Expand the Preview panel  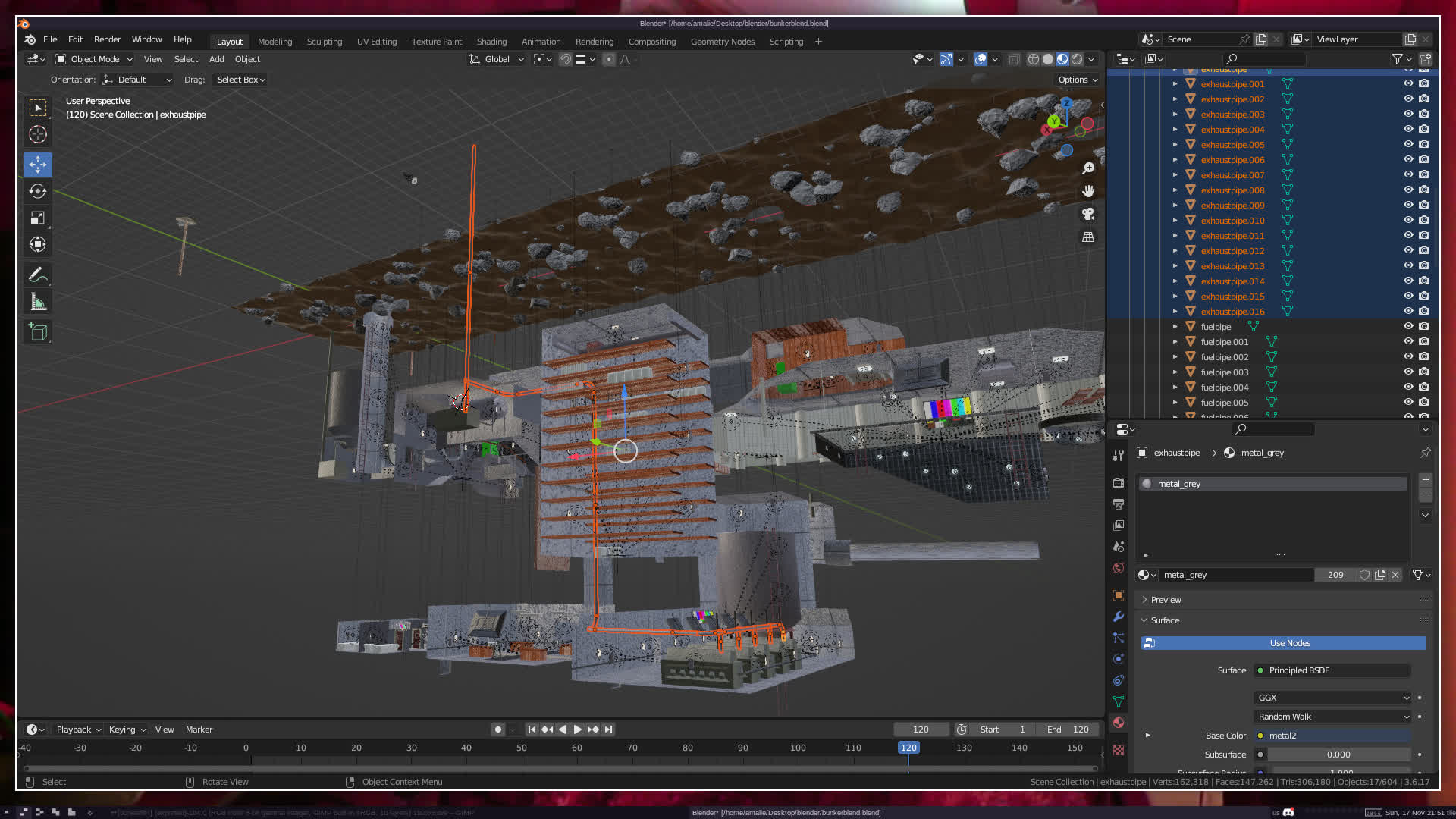(1166, 600)
